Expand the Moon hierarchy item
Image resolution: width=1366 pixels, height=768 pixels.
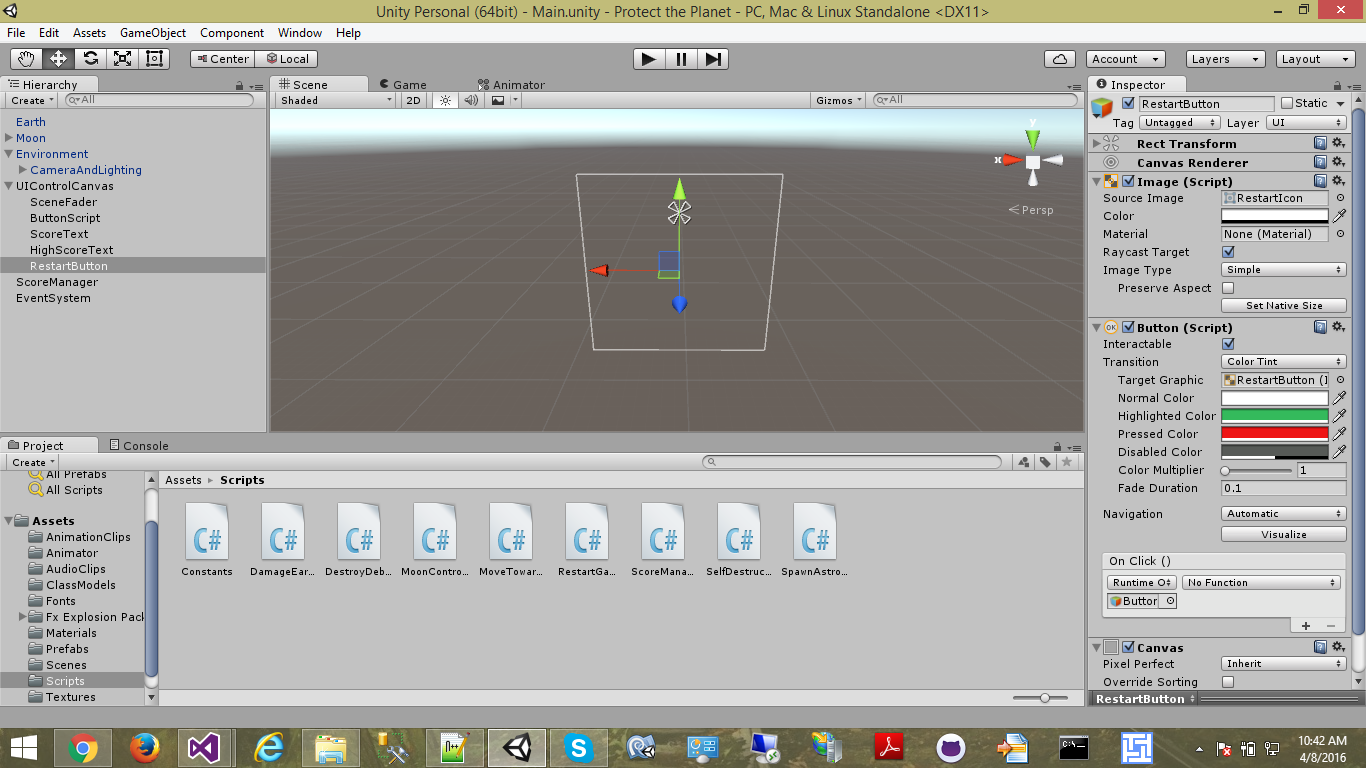tap(9, 138)
